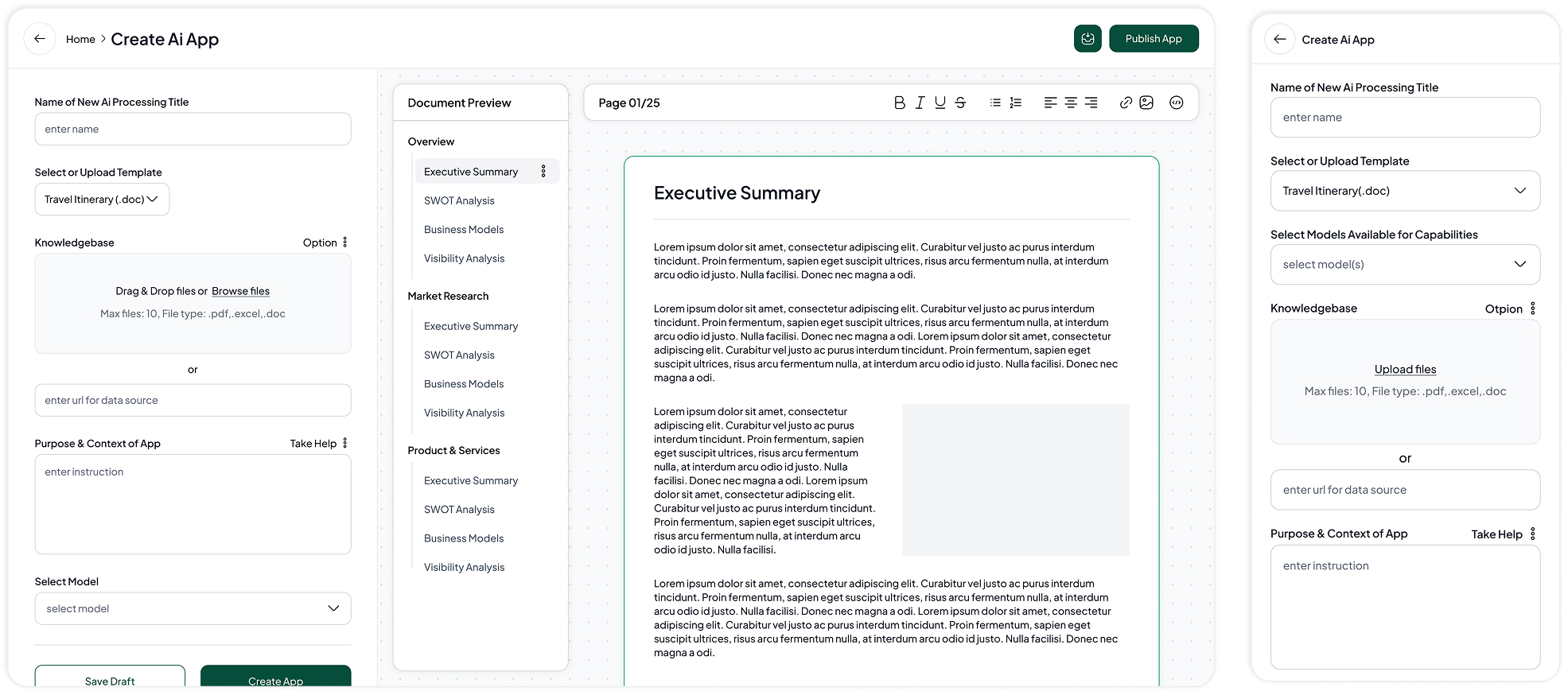The image size is (1568, 695).
Task: Expand the Select Model dropdown
Action: coord(193,608)
